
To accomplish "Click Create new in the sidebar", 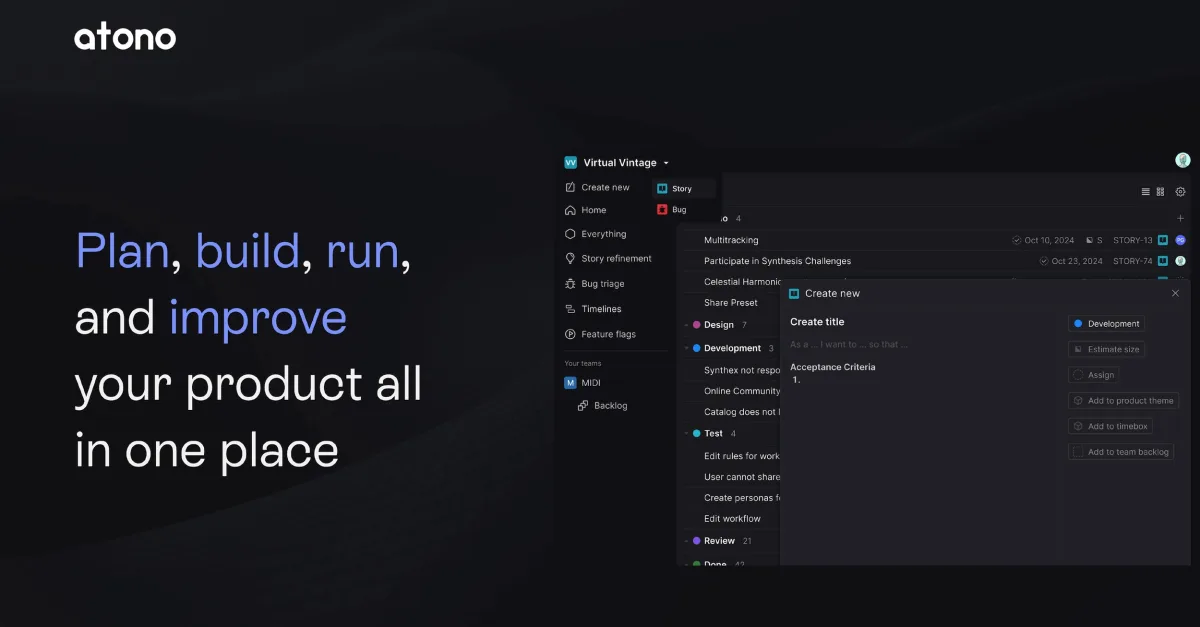I will (598, 187).
